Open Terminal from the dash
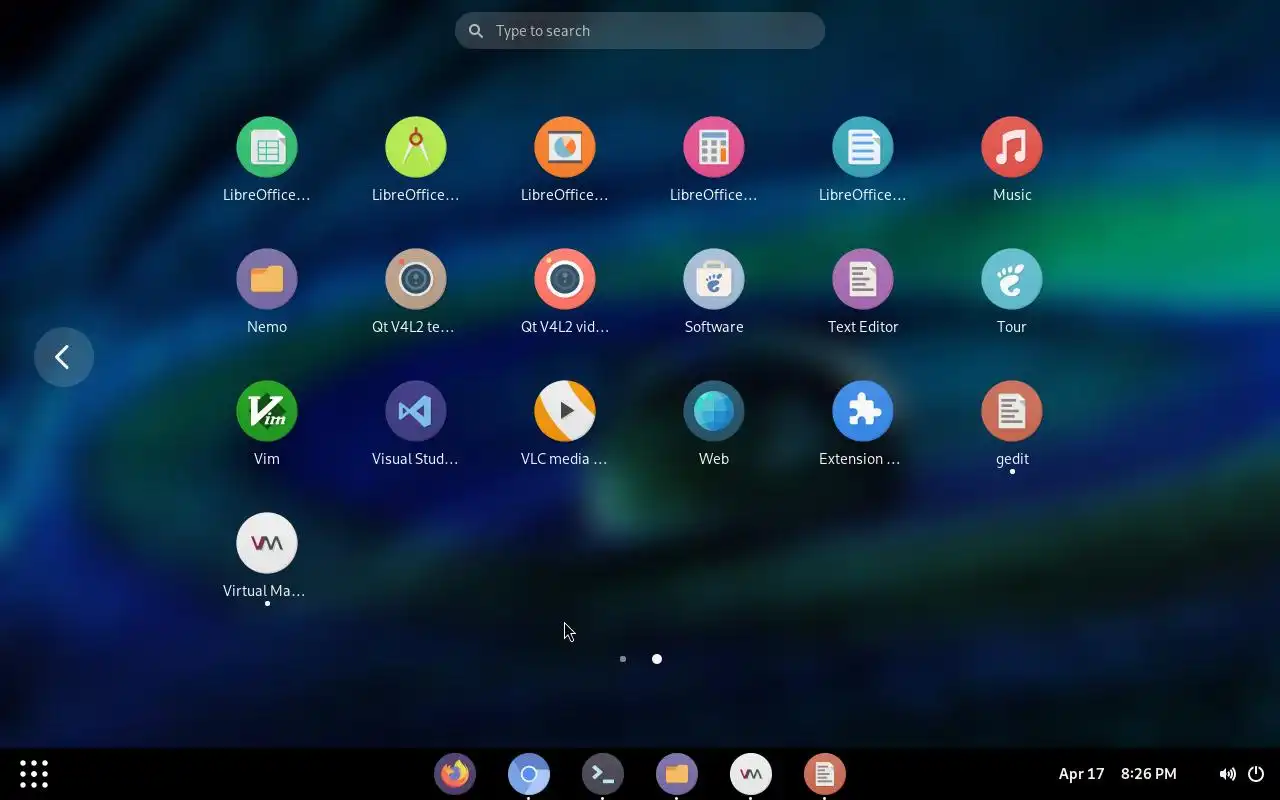This screenshot has width=1280, height=800. coord(603,774)
